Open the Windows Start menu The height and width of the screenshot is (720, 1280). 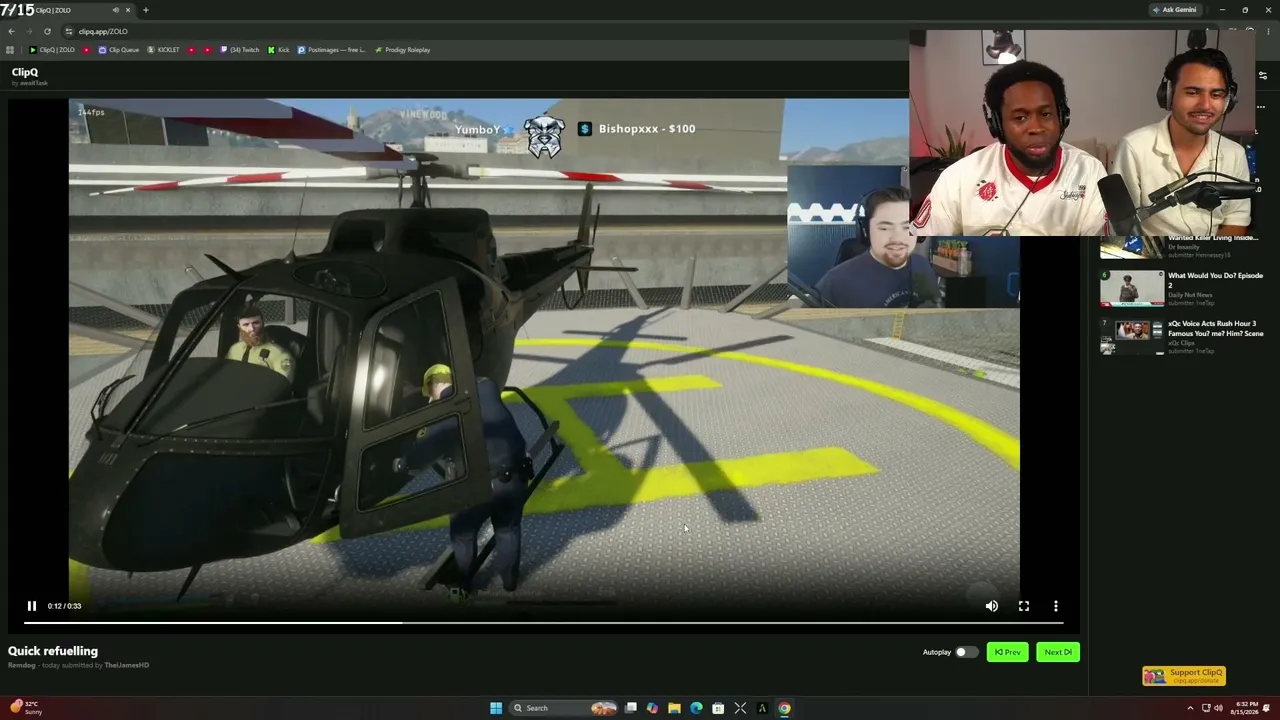pyautogui.click(x=495, y=708)
